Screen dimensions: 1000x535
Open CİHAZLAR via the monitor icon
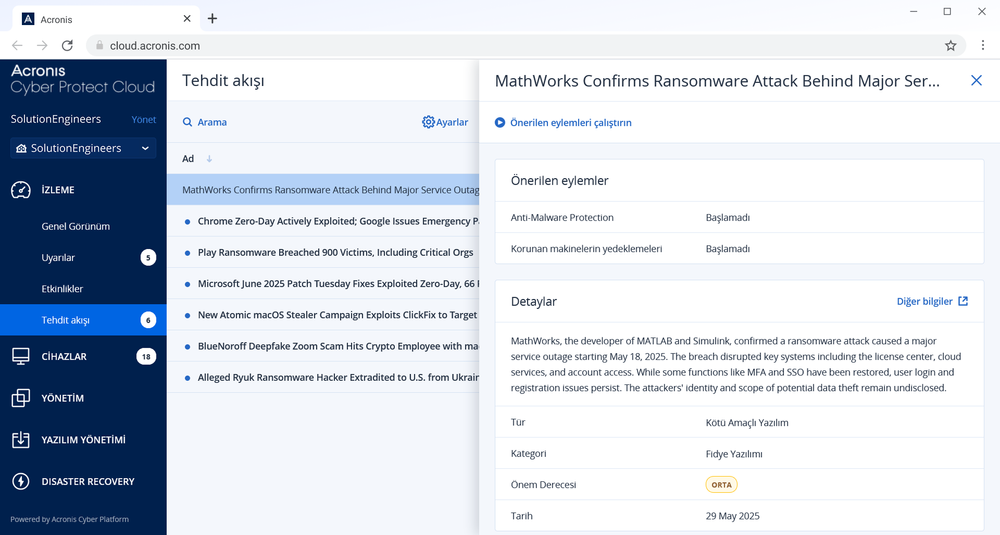tap(20, 356)
